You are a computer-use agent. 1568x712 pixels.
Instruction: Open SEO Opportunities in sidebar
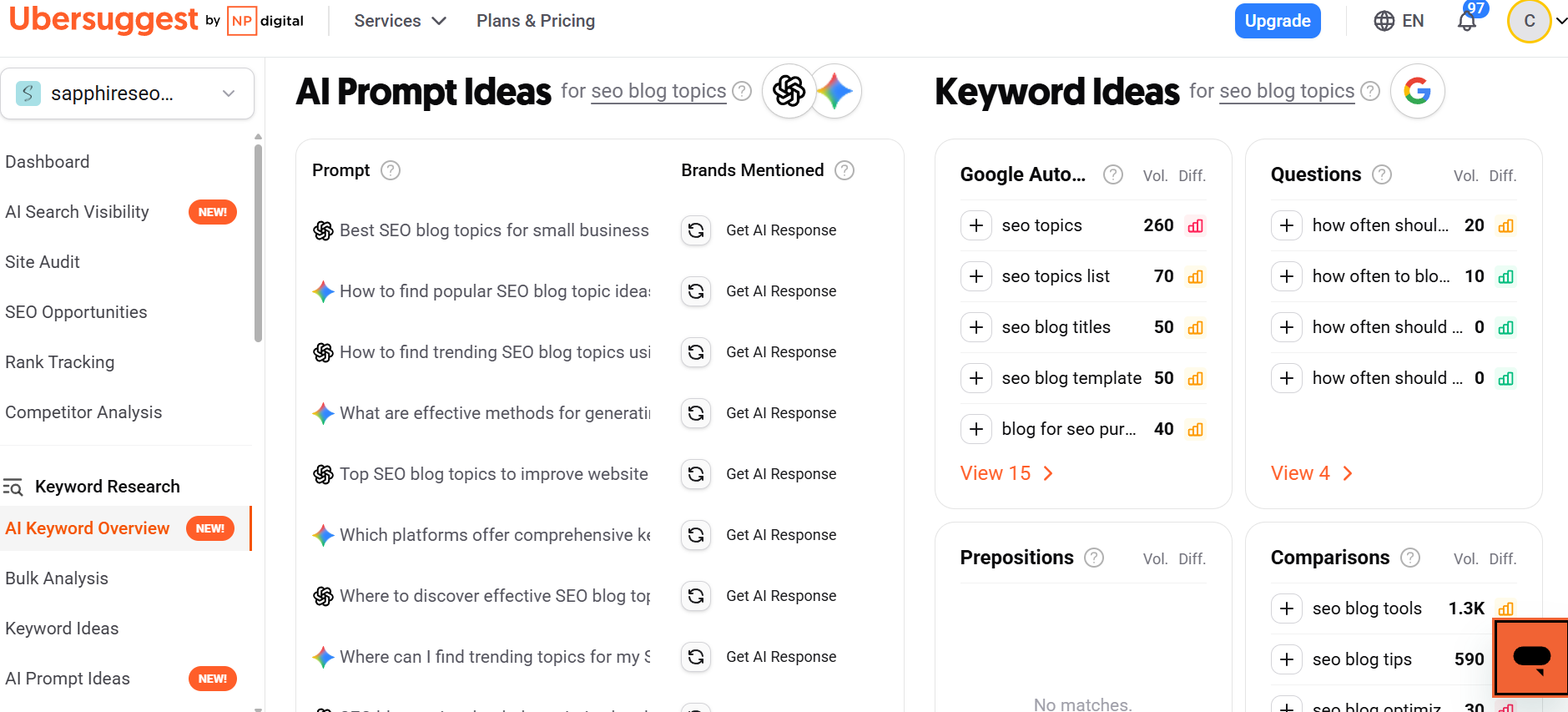(x=76, y=312)
